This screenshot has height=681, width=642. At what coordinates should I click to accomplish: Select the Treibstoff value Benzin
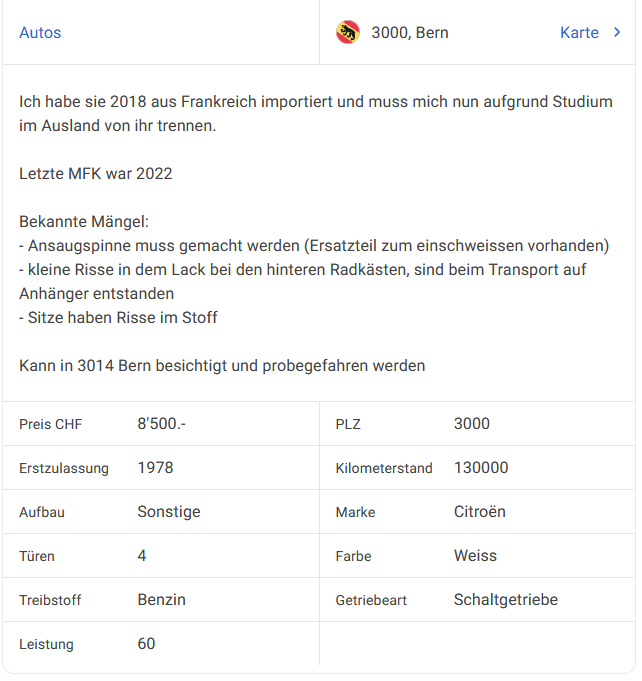click(x=162, y=600)
